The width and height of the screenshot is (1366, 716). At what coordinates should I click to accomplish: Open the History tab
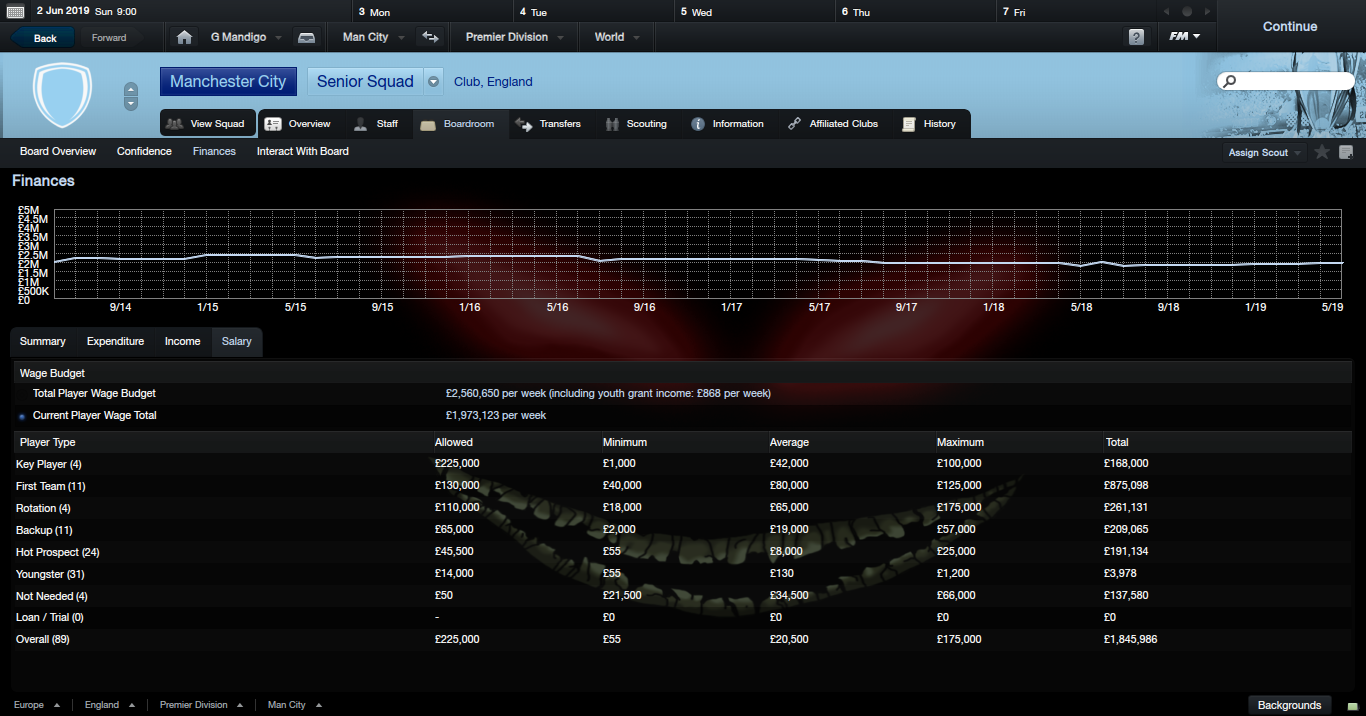coord(930,124)
